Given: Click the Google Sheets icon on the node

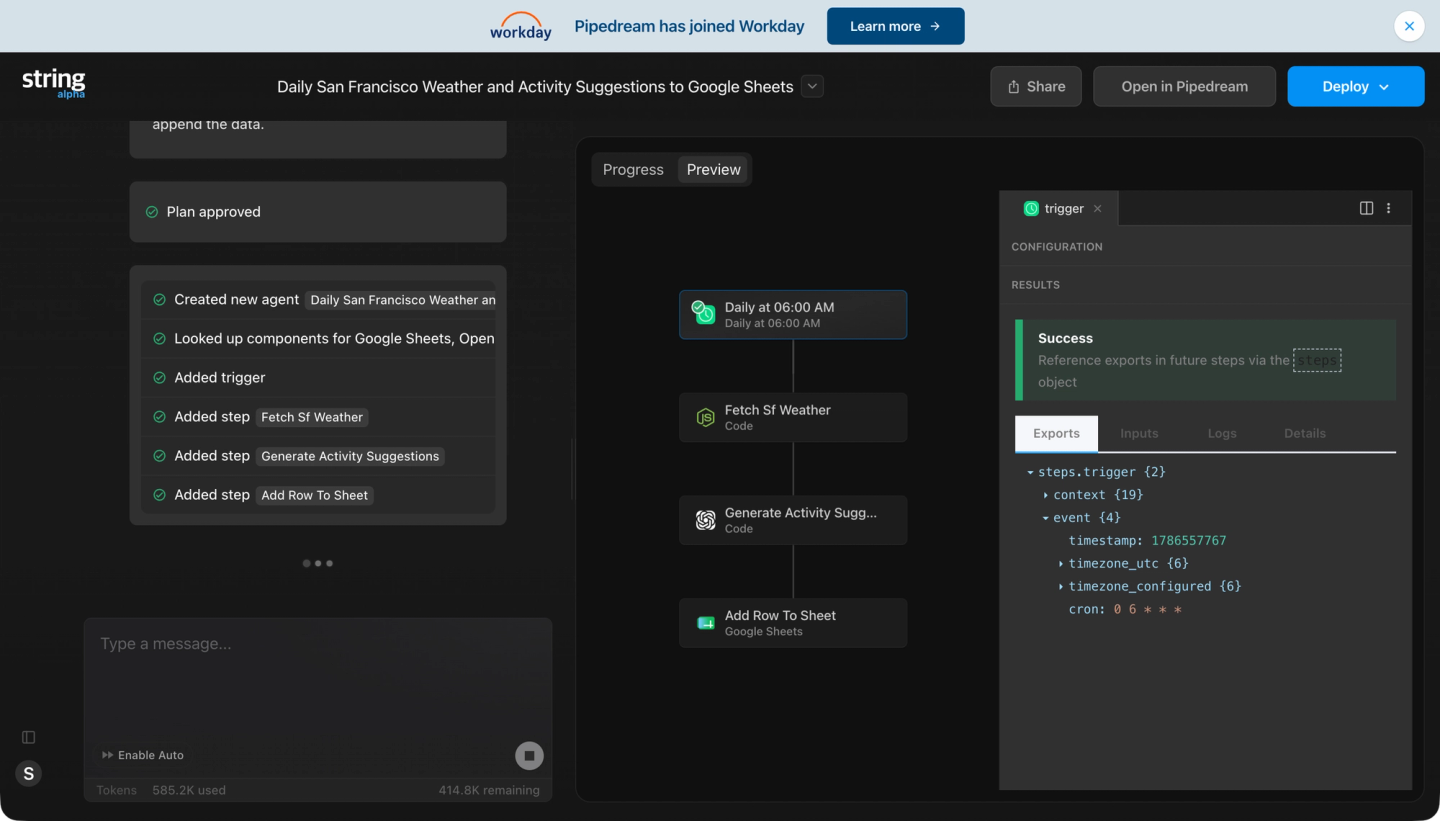Looking at the screenshot, I should tap(705, 623).
